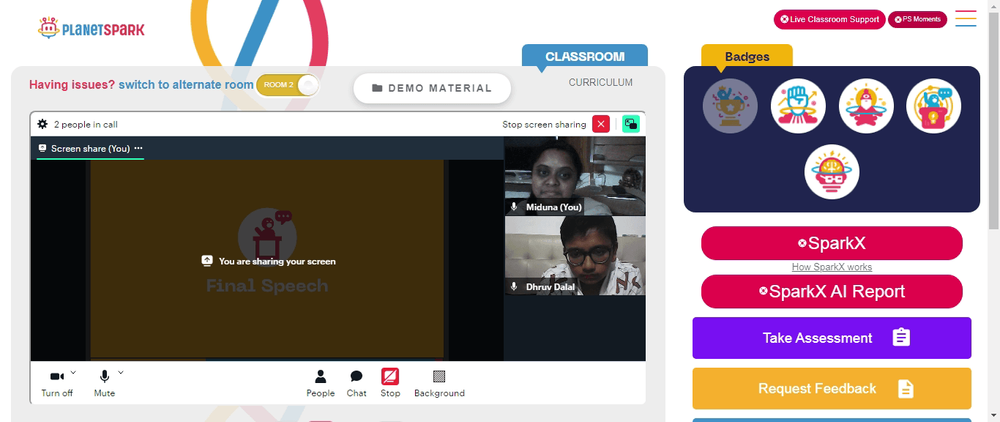Switch to the Classroom tab

(585, 56)
